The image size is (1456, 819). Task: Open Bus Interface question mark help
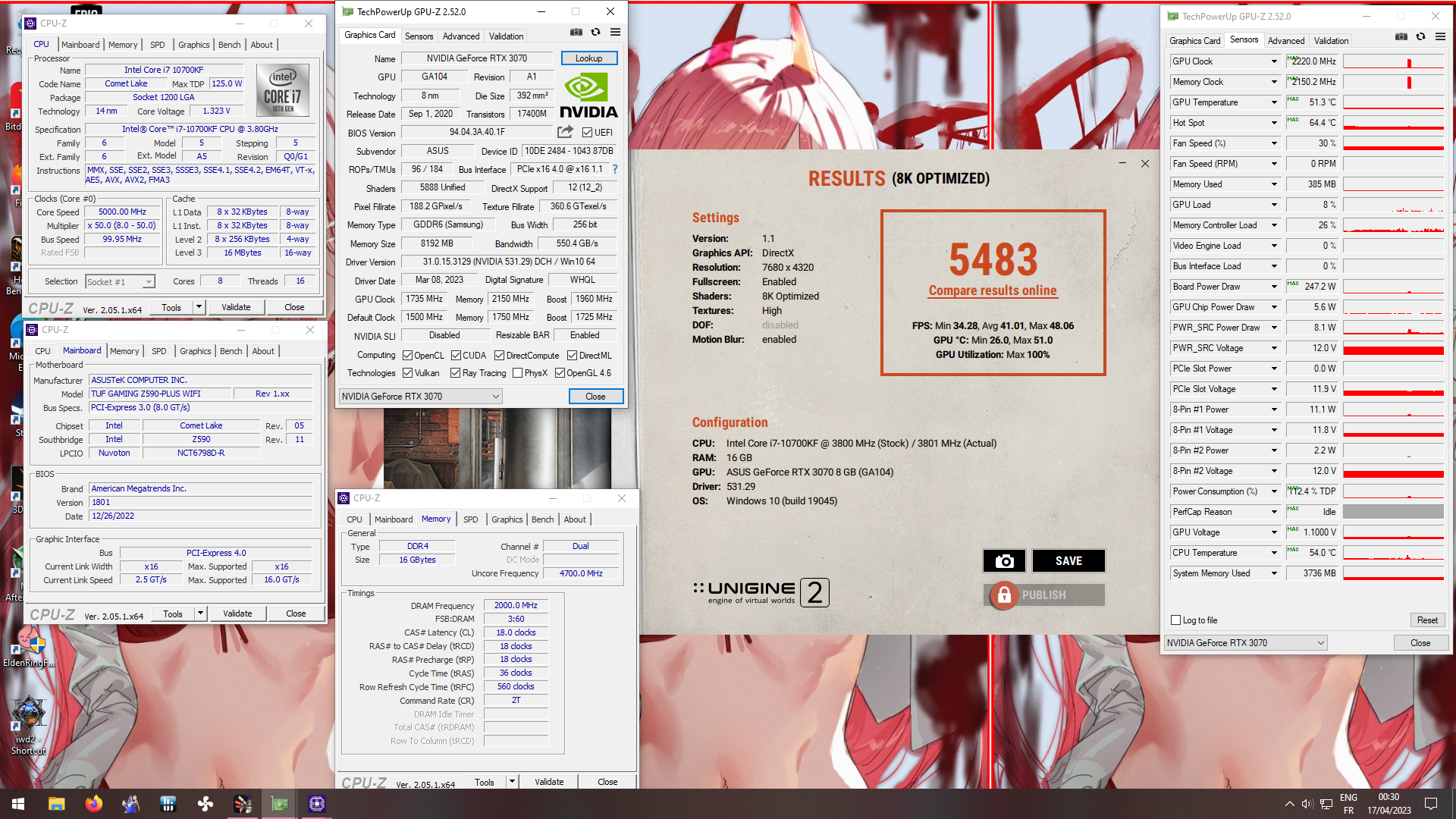(x=615, y=169)
